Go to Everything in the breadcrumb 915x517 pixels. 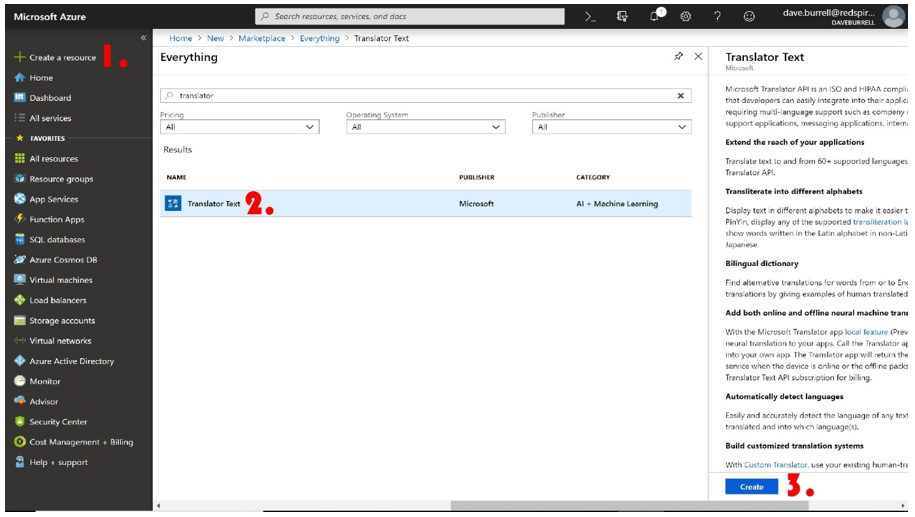[x=319, y=38]
